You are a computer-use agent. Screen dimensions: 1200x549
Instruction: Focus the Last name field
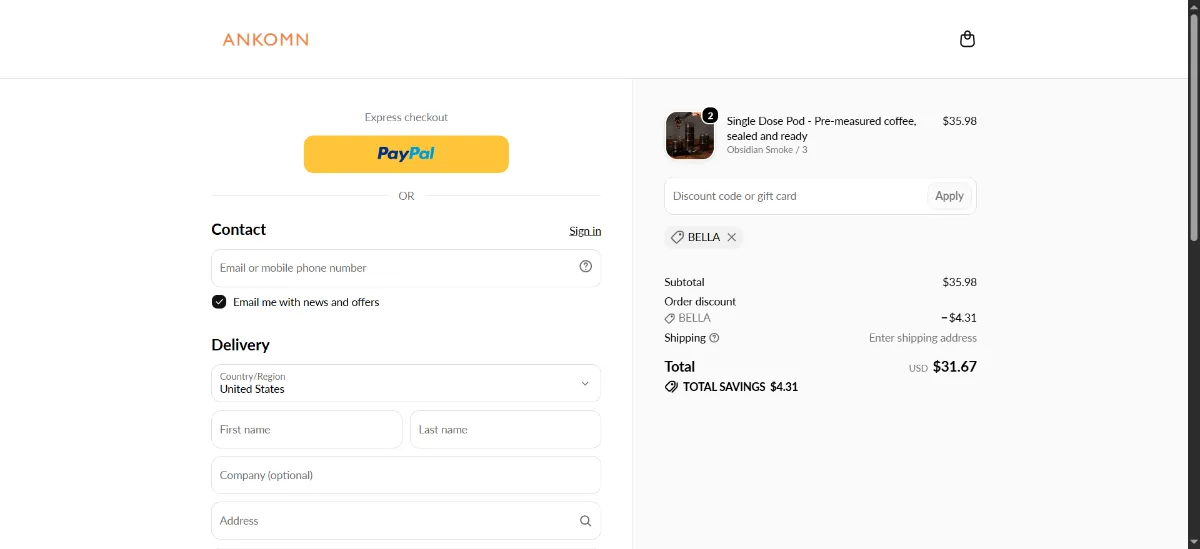click(505, 429)
